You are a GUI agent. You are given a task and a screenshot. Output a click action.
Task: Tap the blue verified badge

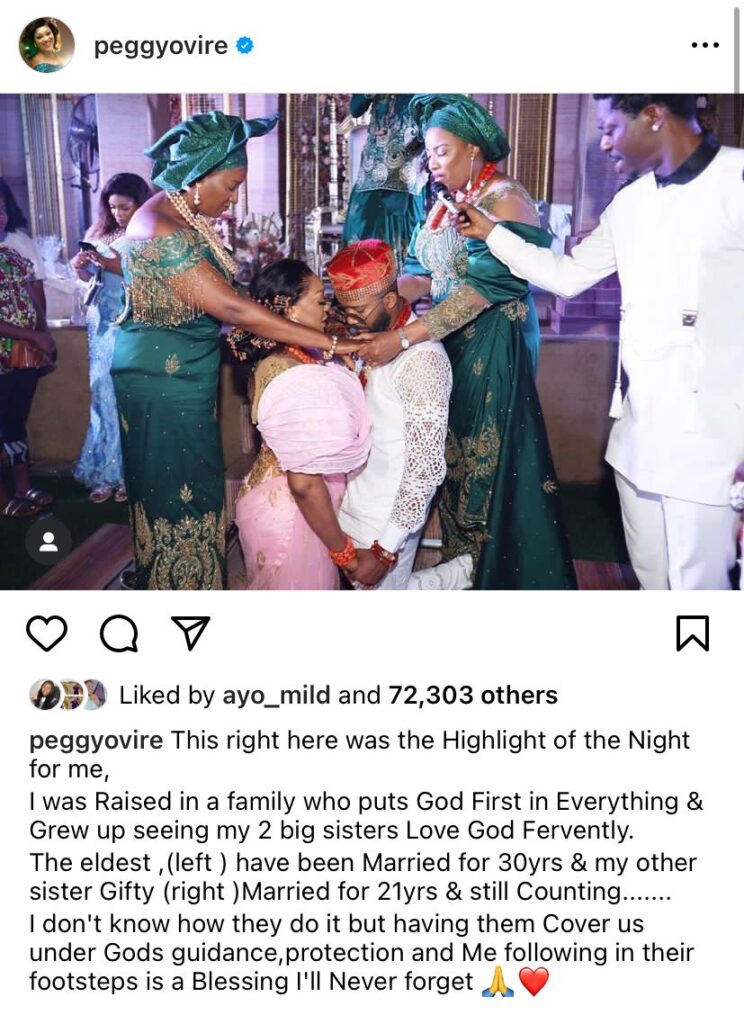click(245, 46)
